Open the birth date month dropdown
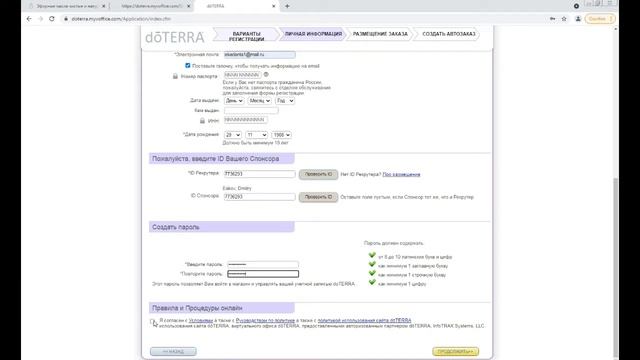The height and width of the screenshot is (360, 640). pyautogui.click(x=257, y=135)
